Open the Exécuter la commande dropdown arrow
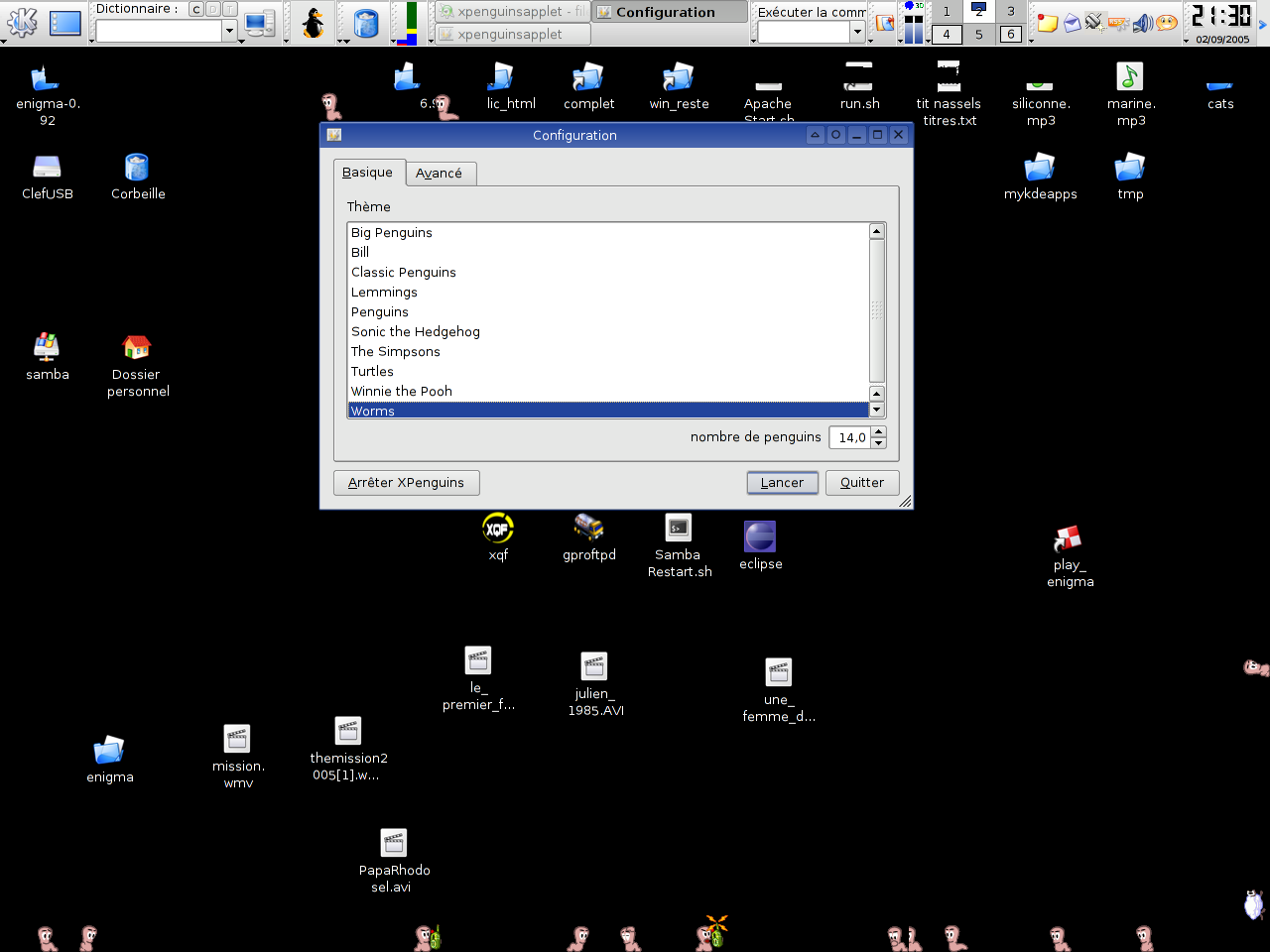 pyautogui.click(x=858, y=33)
